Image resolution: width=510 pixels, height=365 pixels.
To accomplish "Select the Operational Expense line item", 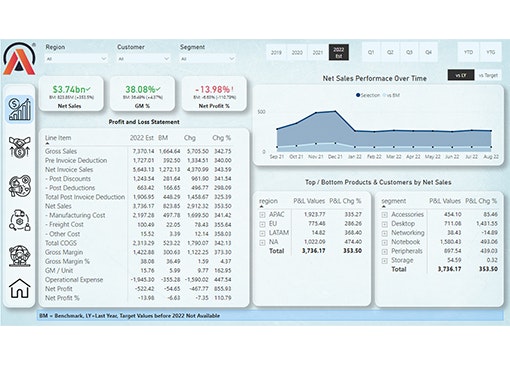I will (74, 280).
